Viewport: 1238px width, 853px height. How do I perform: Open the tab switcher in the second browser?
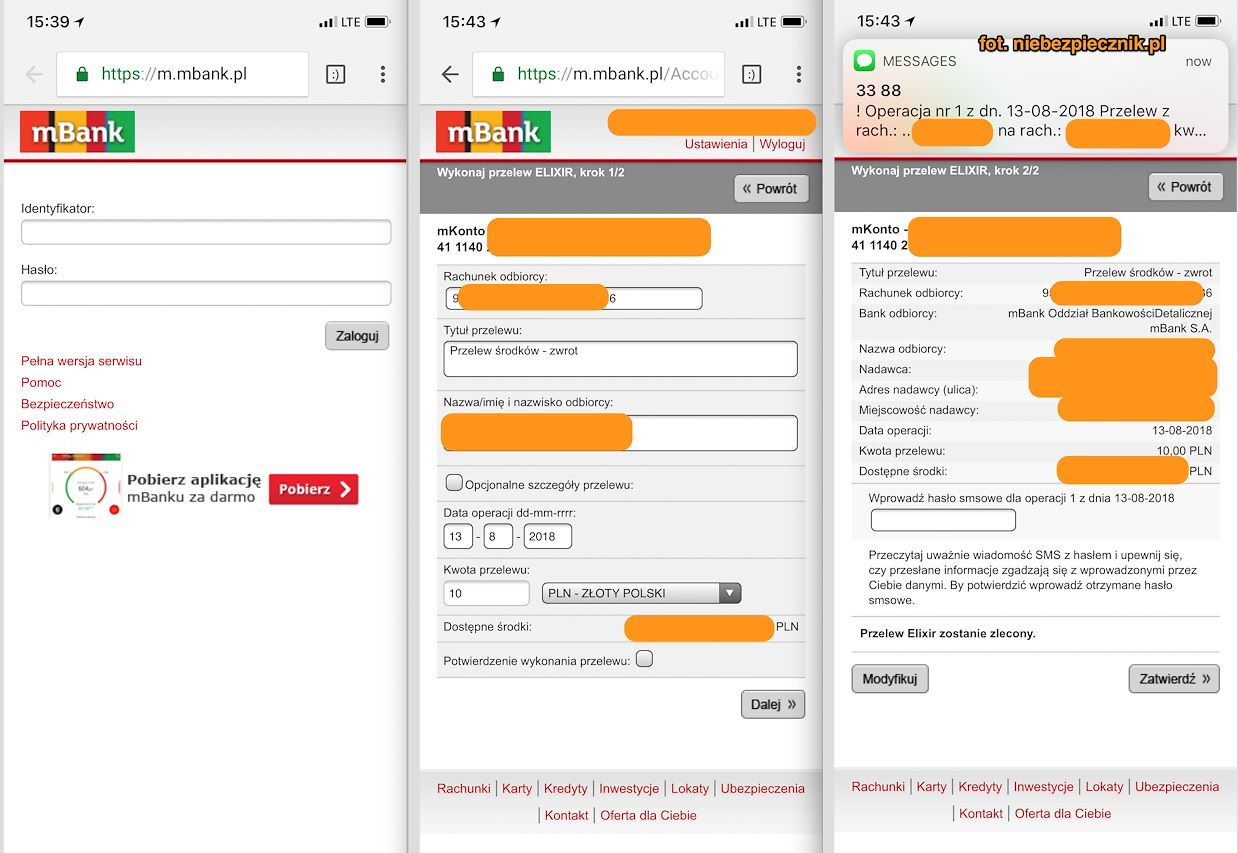(x=752, y=74)
